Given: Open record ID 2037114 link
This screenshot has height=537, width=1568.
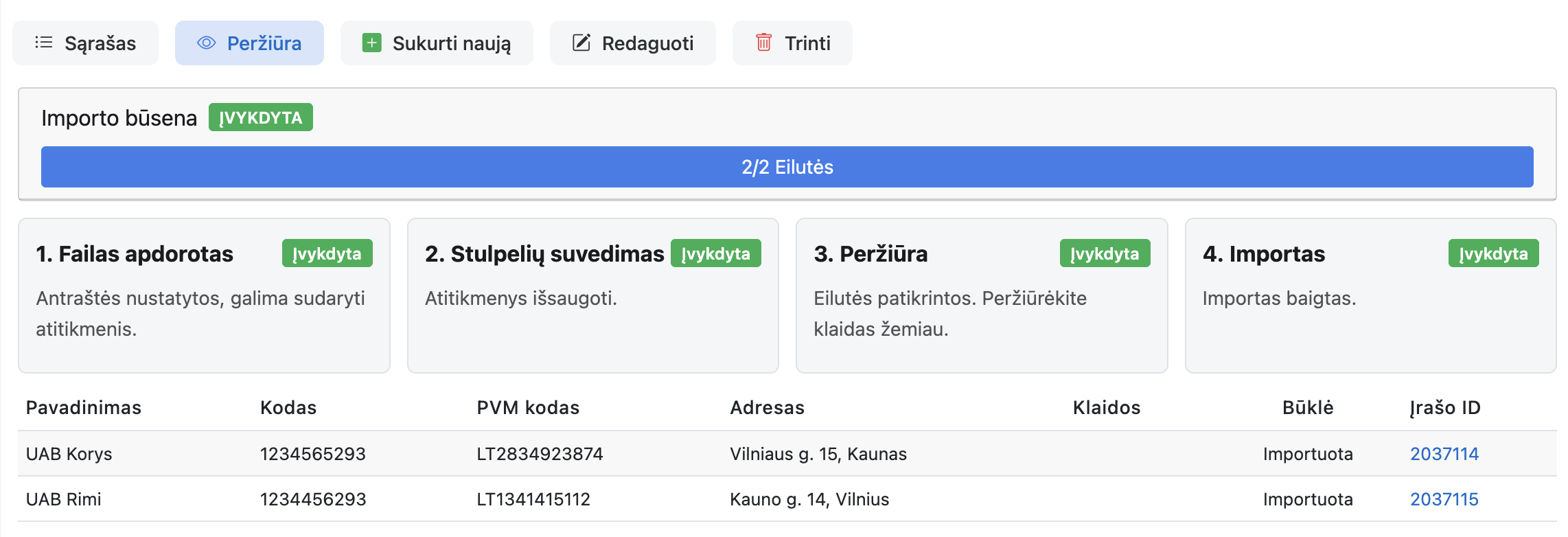Looking at the screenshot, I should click(1444, 454).
